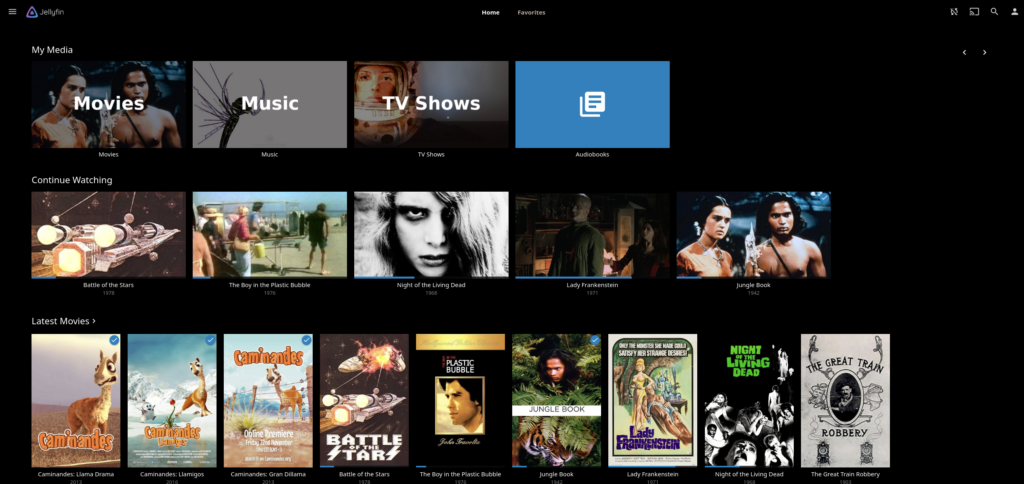Resume Lady Frankenstein in Continue Watching
The height and width of the screenshot is (484, 1024).
pyautogui.click(x=592, y=235)
